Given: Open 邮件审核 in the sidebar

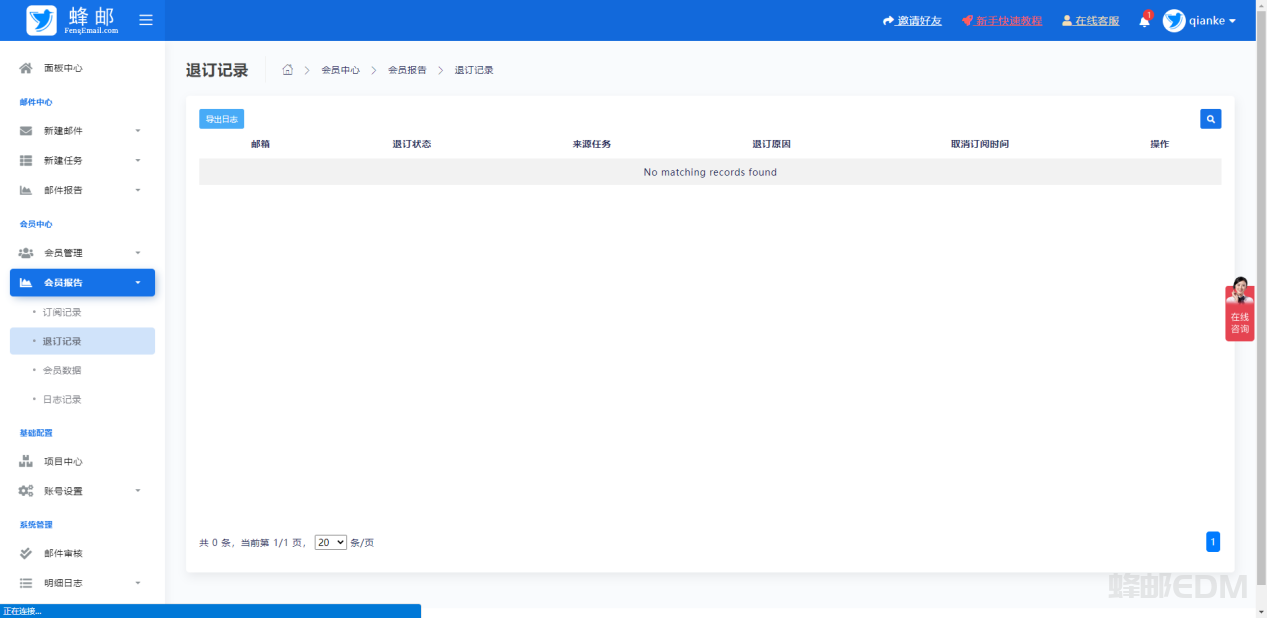Looking at the screenshot, I should pyautogui.click(x=63, y=553).
